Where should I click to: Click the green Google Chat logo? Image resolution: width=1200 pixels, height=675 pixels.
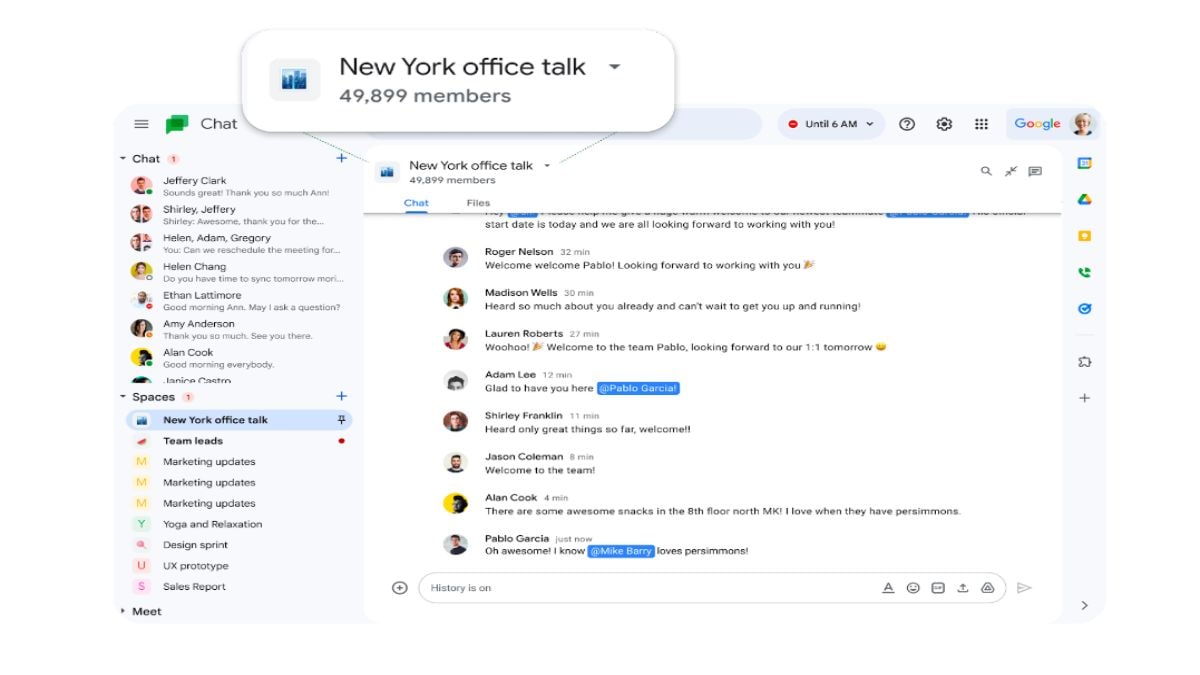point(177,124)
